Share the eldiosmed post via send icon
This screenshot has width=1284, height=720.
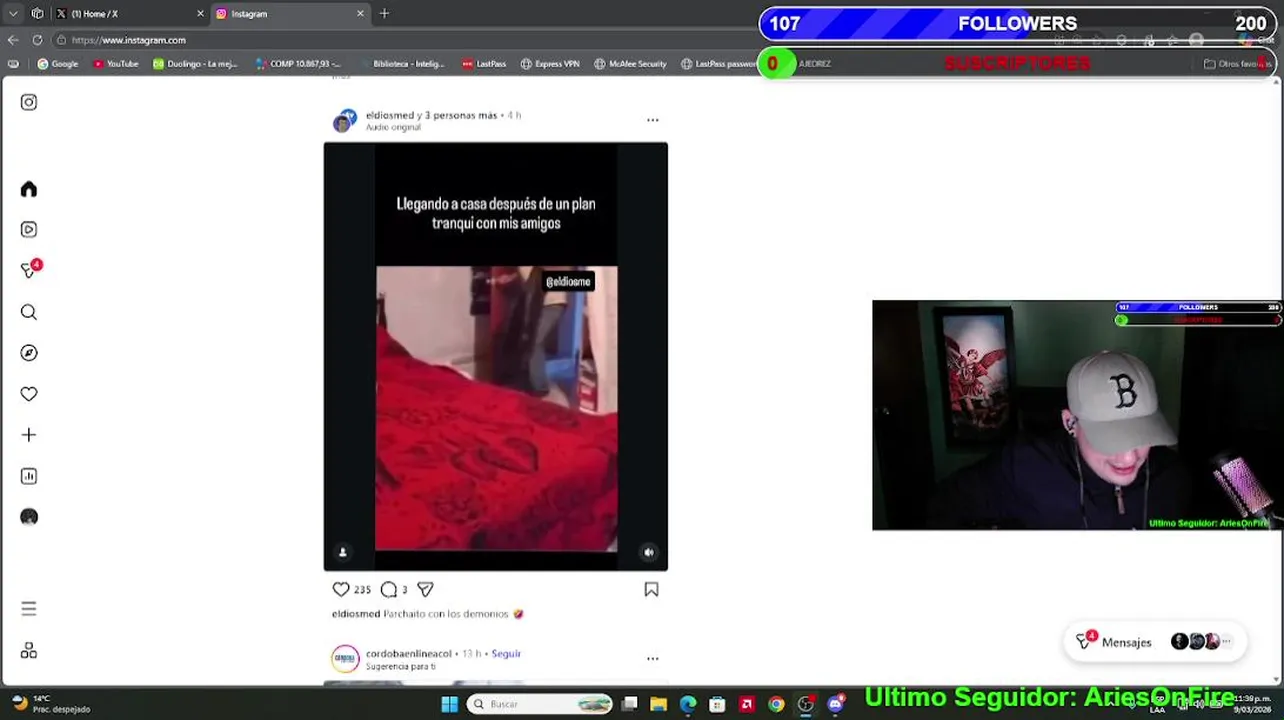pos(425,589)
